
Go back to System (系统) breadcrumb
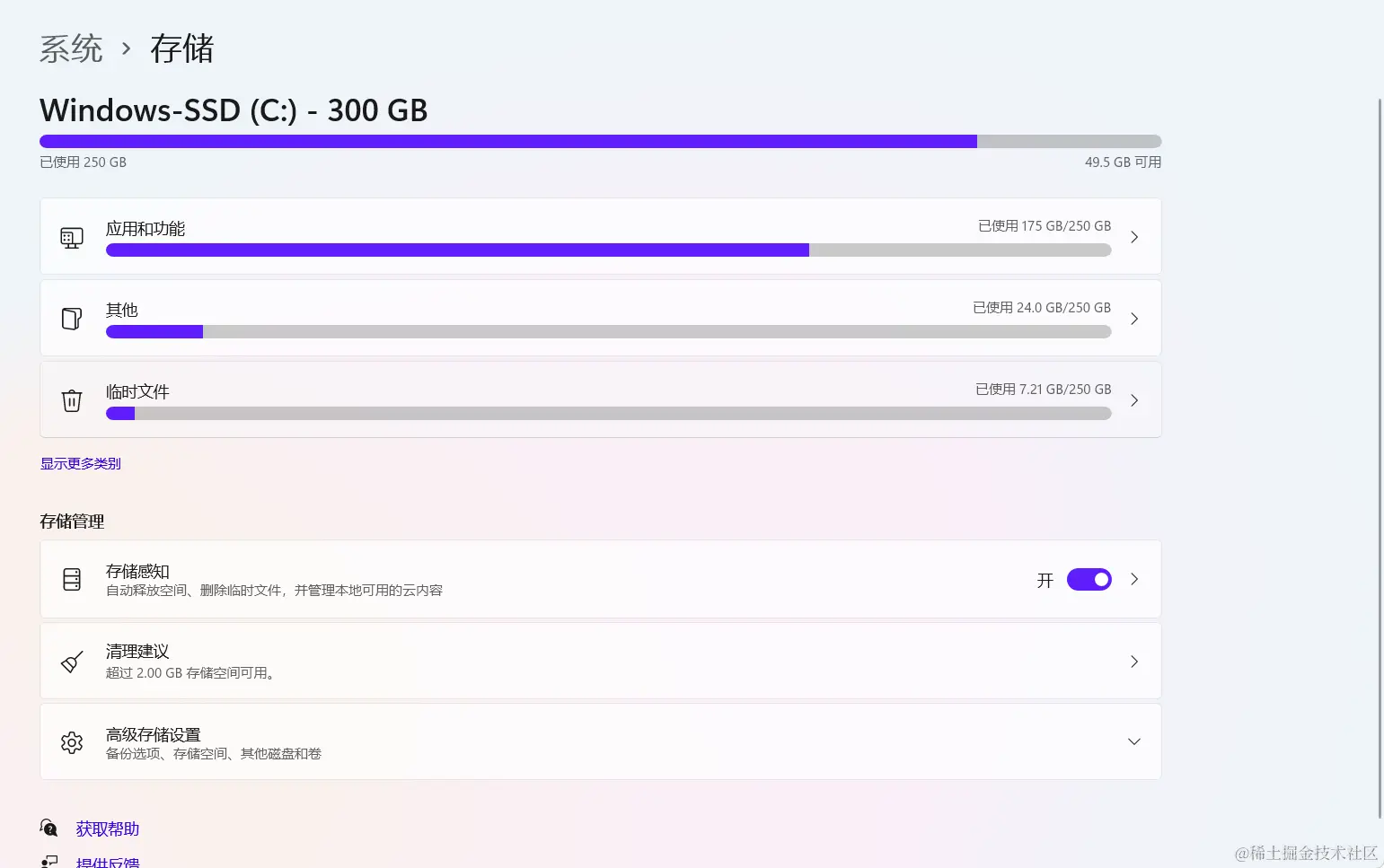click(71, 48)
